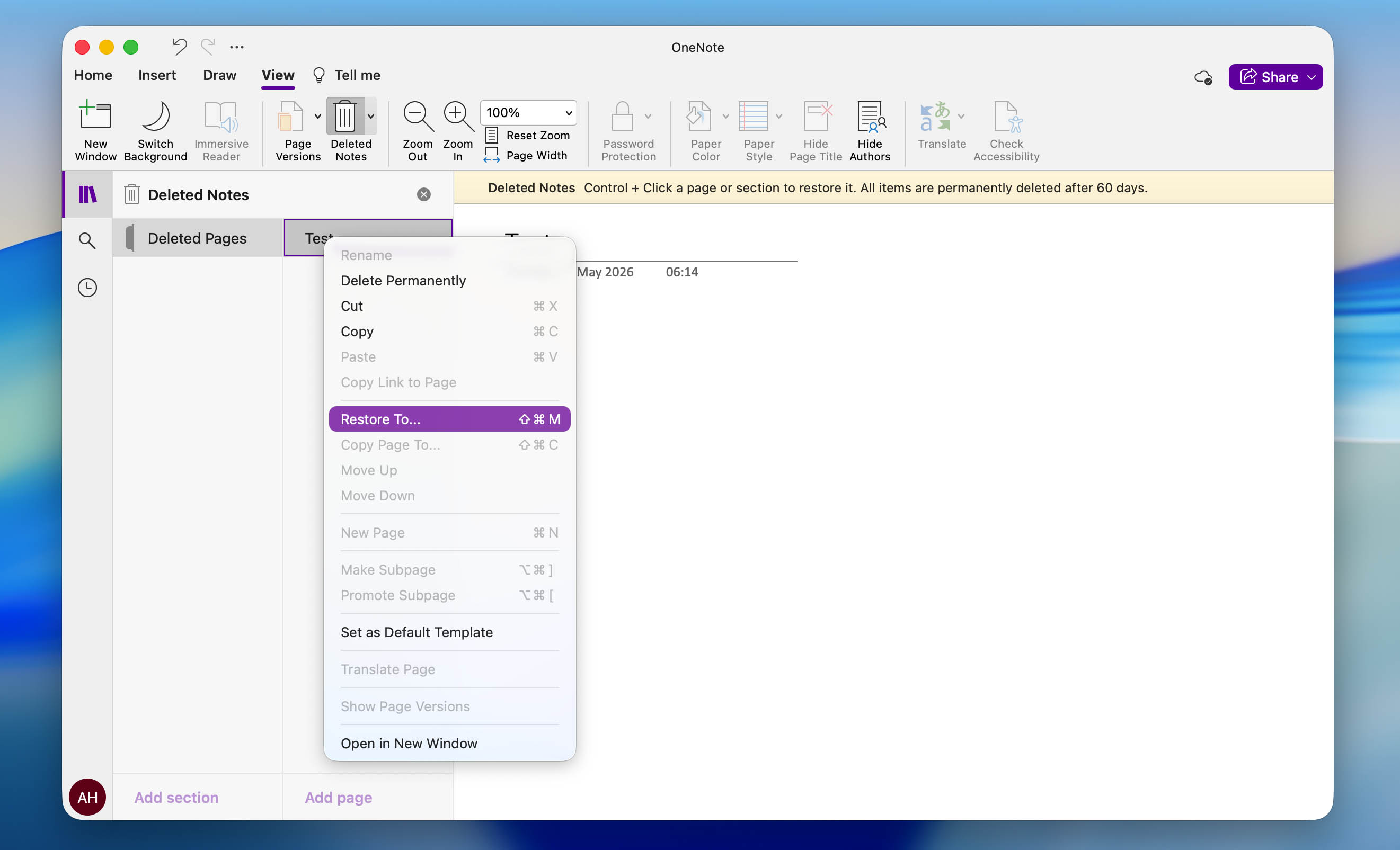Screen dimensions: 1400x850
Task: Click the cloud sync status icon
Action: click(x=1203, y=77)
